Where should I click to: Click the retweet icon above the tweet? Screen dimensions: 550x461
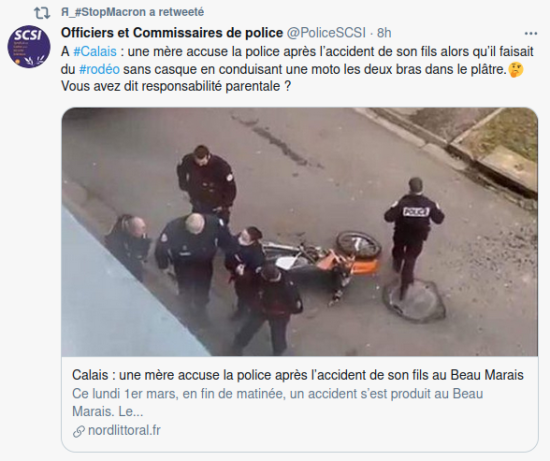[x=42, y=13]
